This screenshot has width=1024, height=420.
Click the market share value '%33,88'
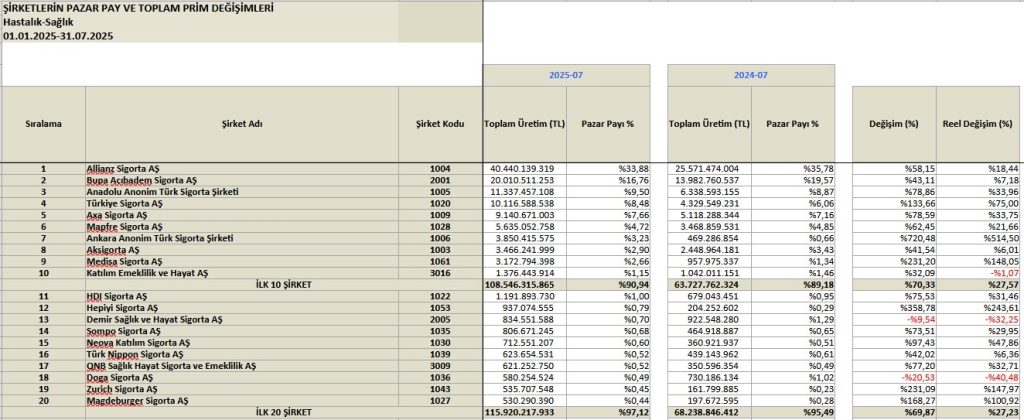608,169
